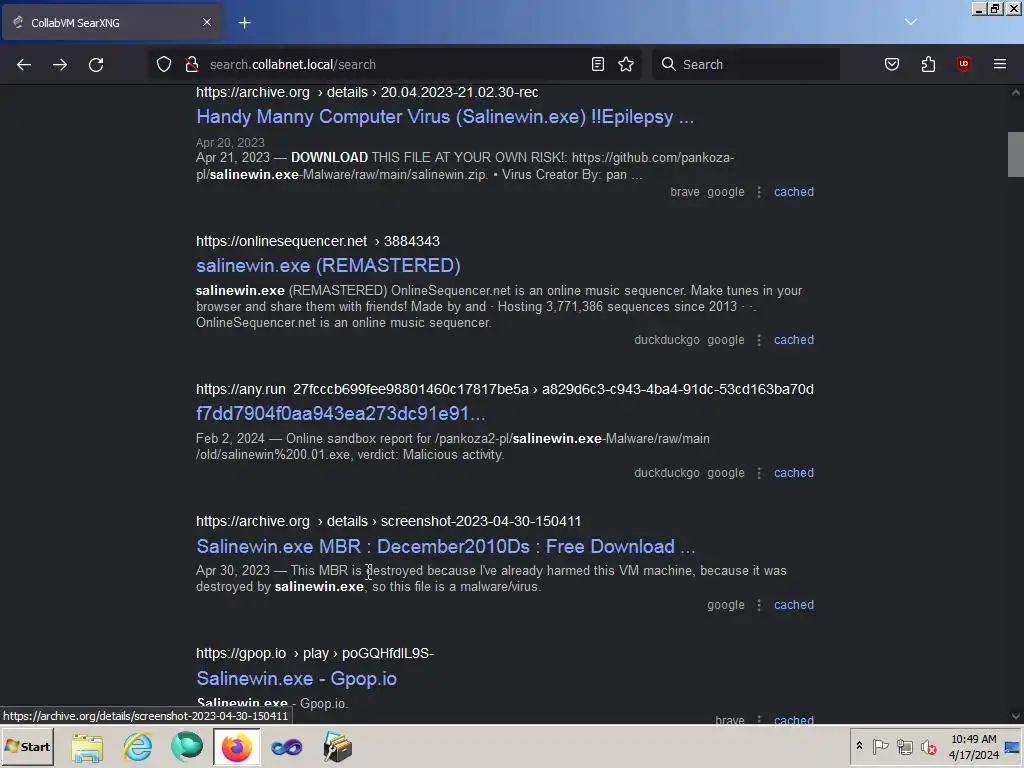Open the insecure connection lock icon
This screenshot has width=1024, height=768.
[191, 64]
